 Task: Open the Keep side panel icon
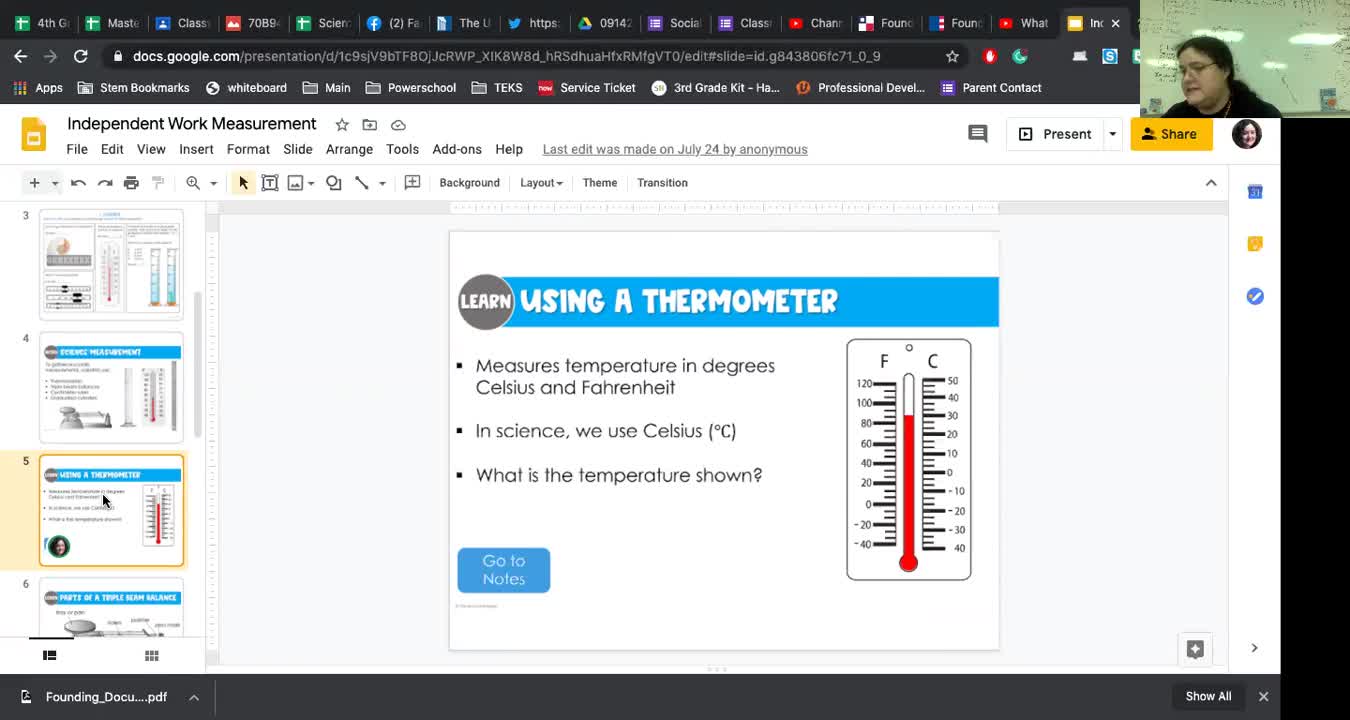point(1255,244)
